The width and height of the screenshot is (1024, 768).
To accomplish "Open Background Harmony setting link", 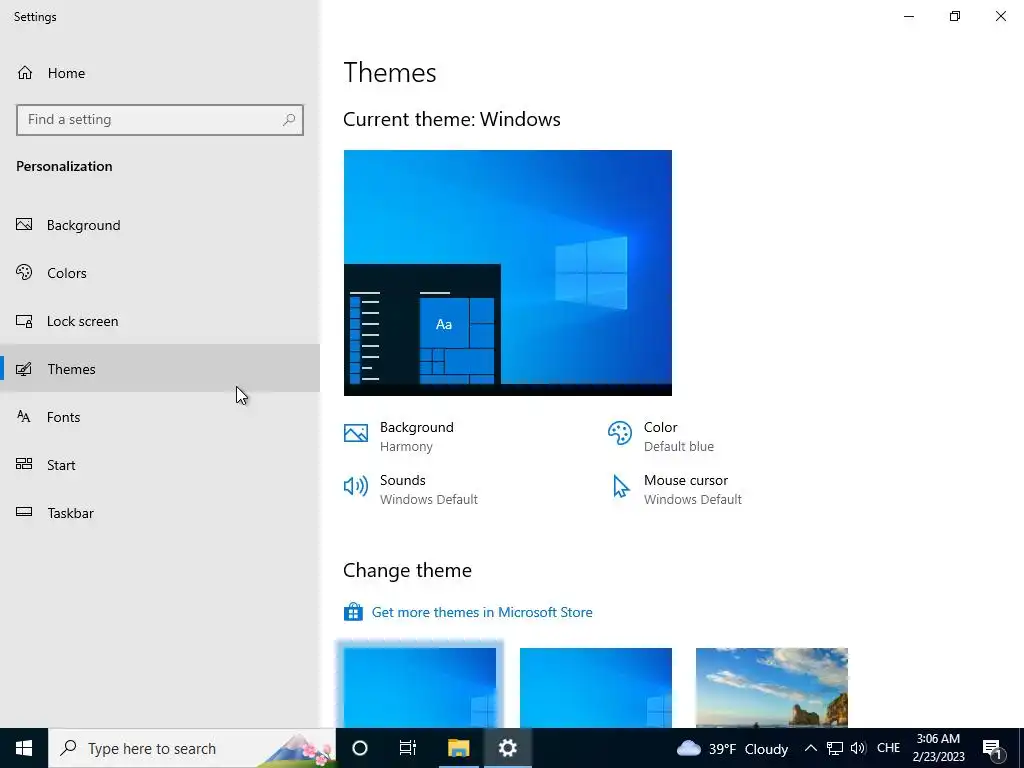I will point(399,436).
